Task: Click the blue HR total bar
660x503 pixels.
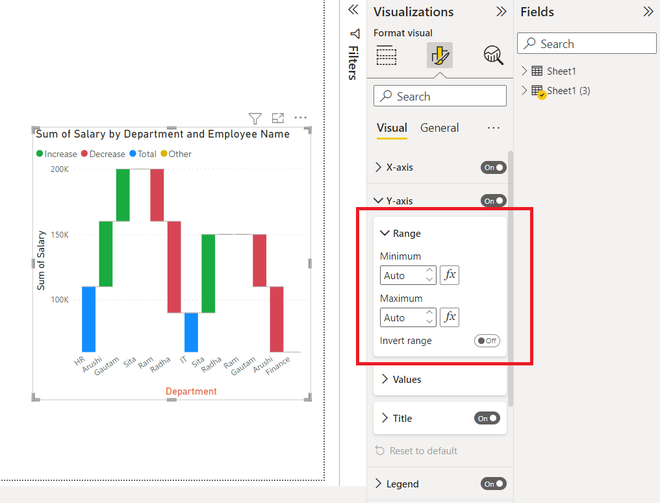Action: (x=88, y=319)
